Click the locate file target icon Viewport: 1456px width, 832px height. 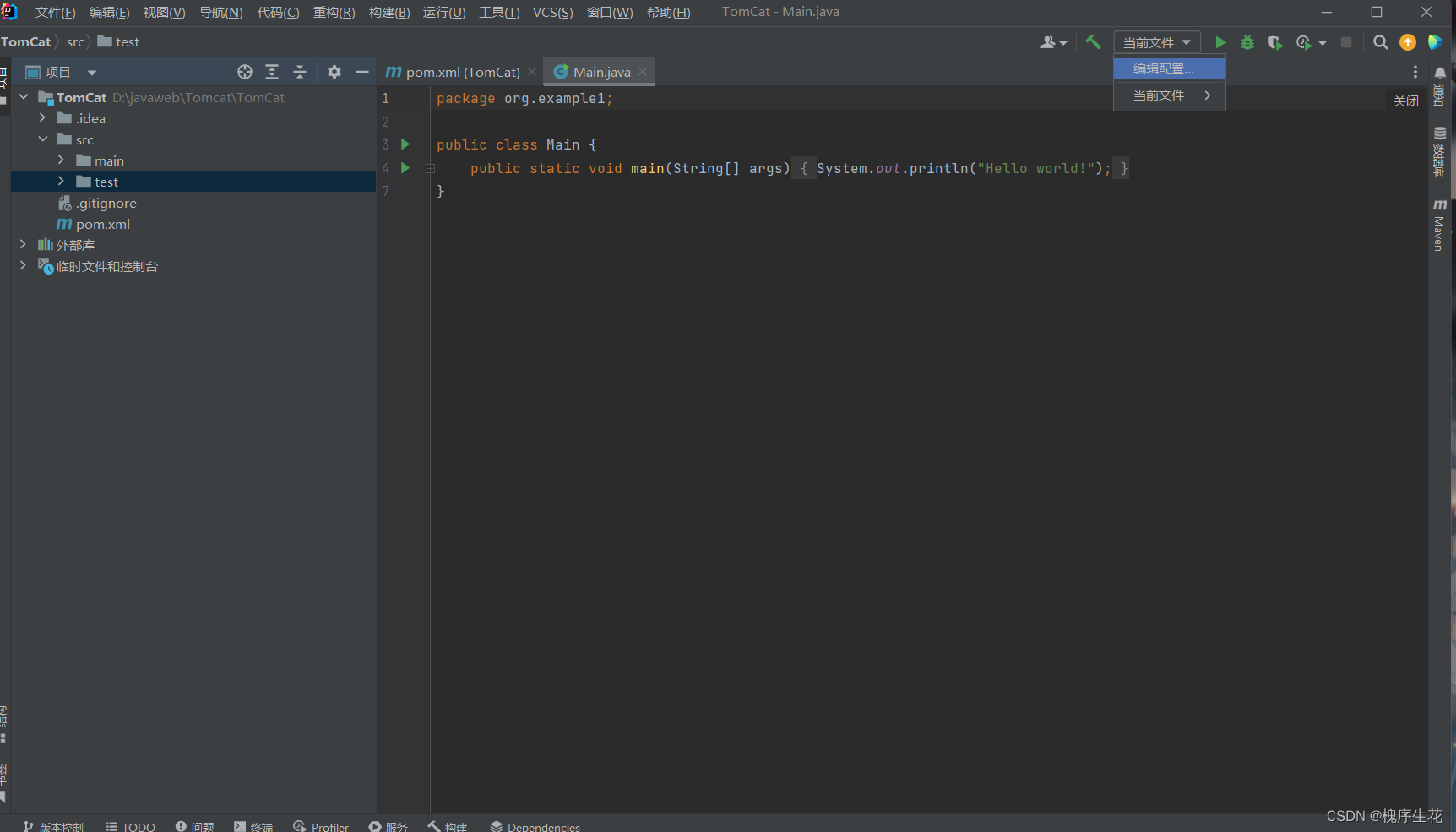[x=245, y=72]
